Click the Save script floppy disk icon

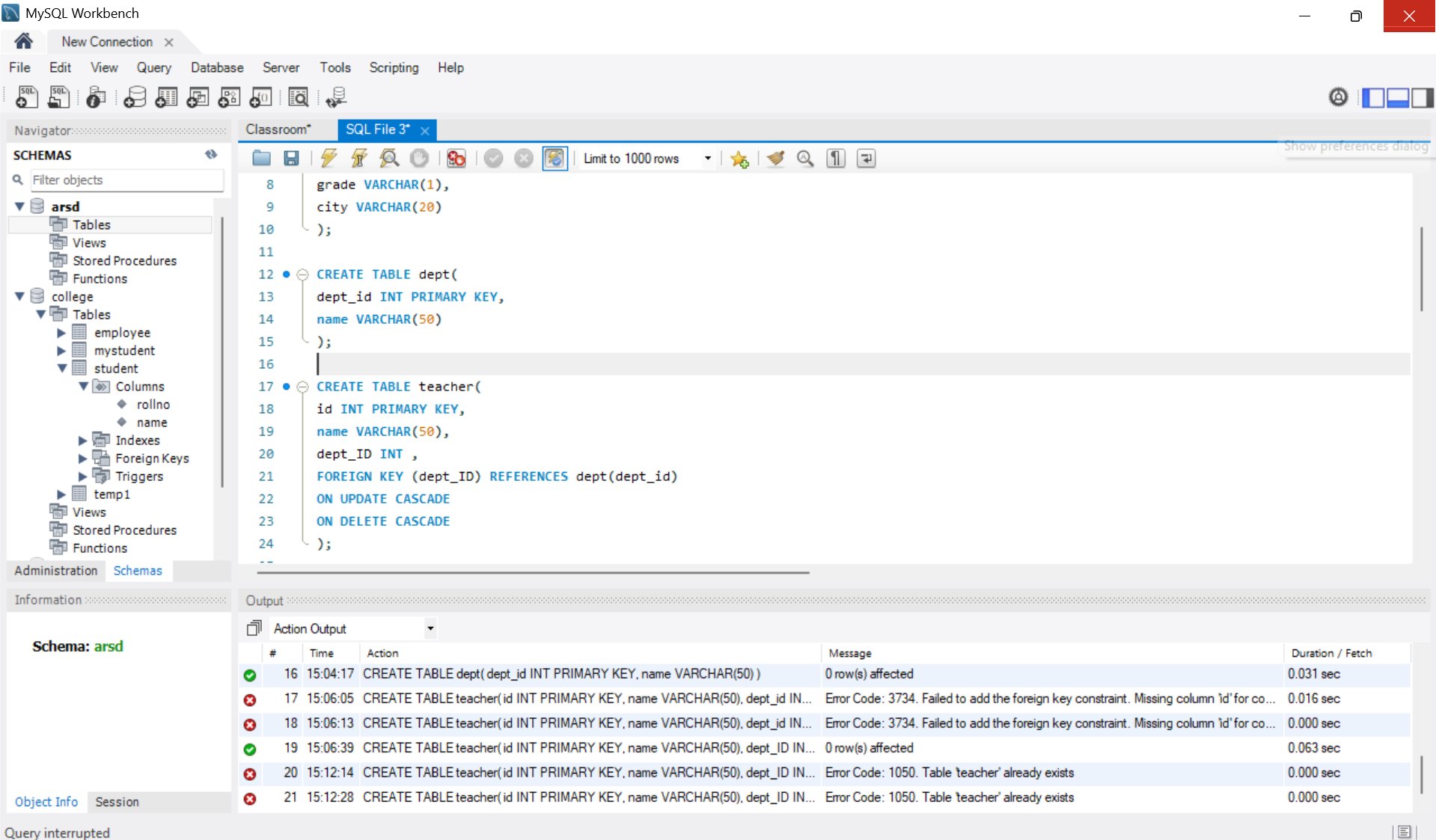[x=291, y=158]
